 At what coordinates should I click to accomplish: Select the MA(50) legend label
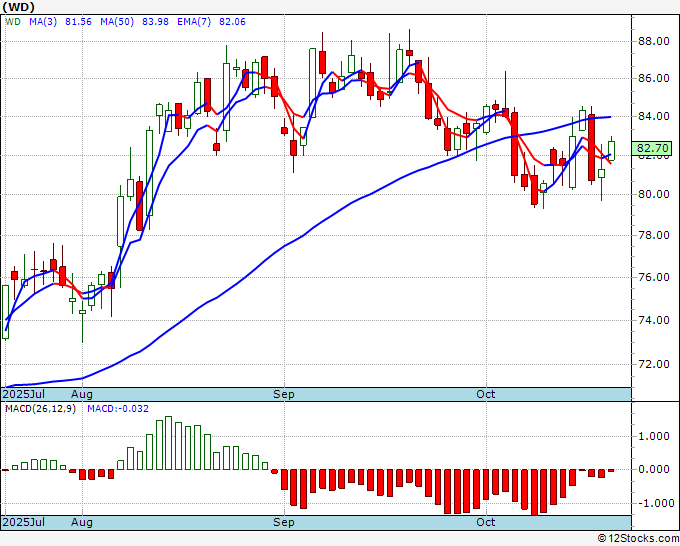click(x=117, y=22)
